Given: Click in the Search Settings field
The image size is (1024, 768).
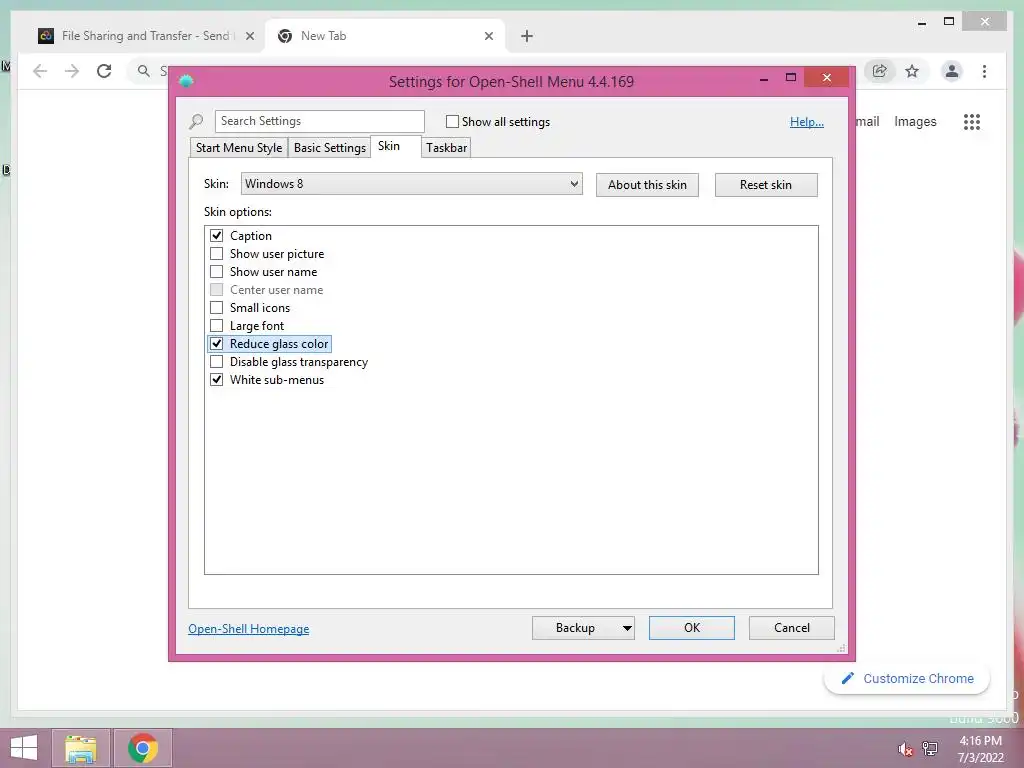Looking at the screenshot, I should point(319,121).
